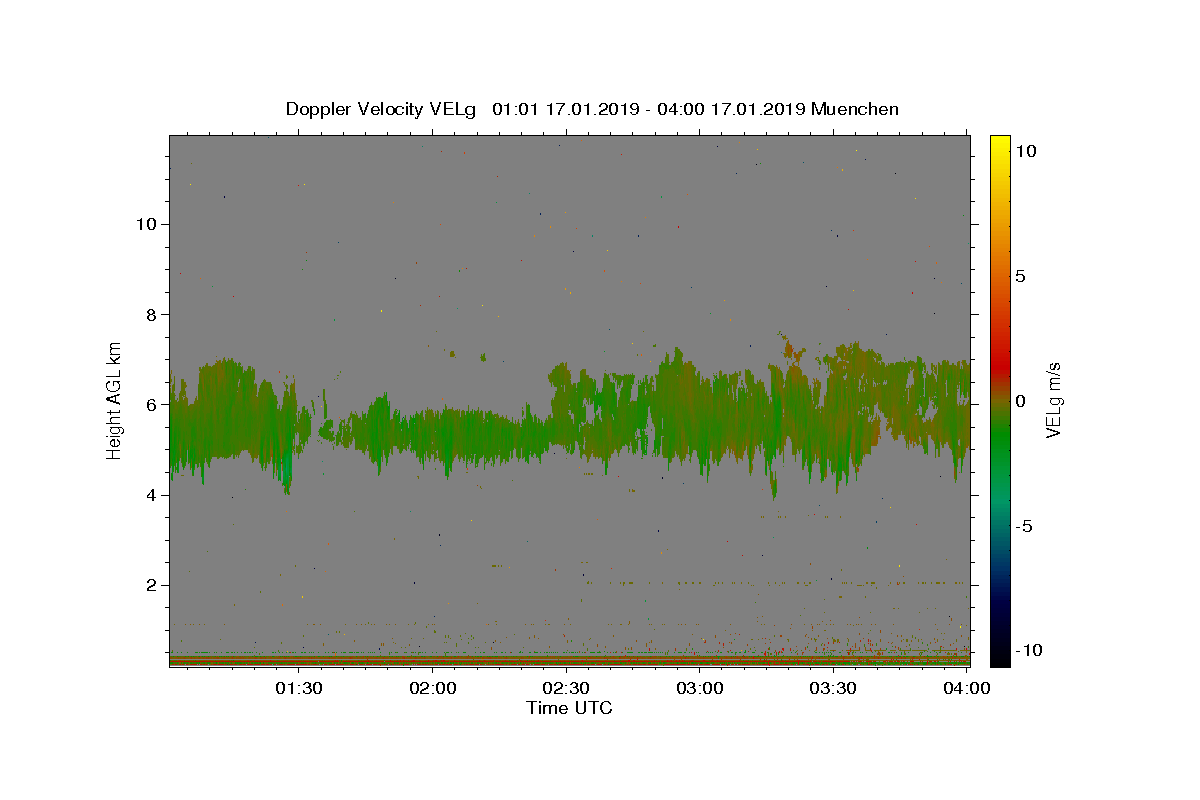The width and height of the screenshot is (1200, 800).
Task: Click the colorbar value '-5'
Action: pyautogui.click(x=1025, y=526)
